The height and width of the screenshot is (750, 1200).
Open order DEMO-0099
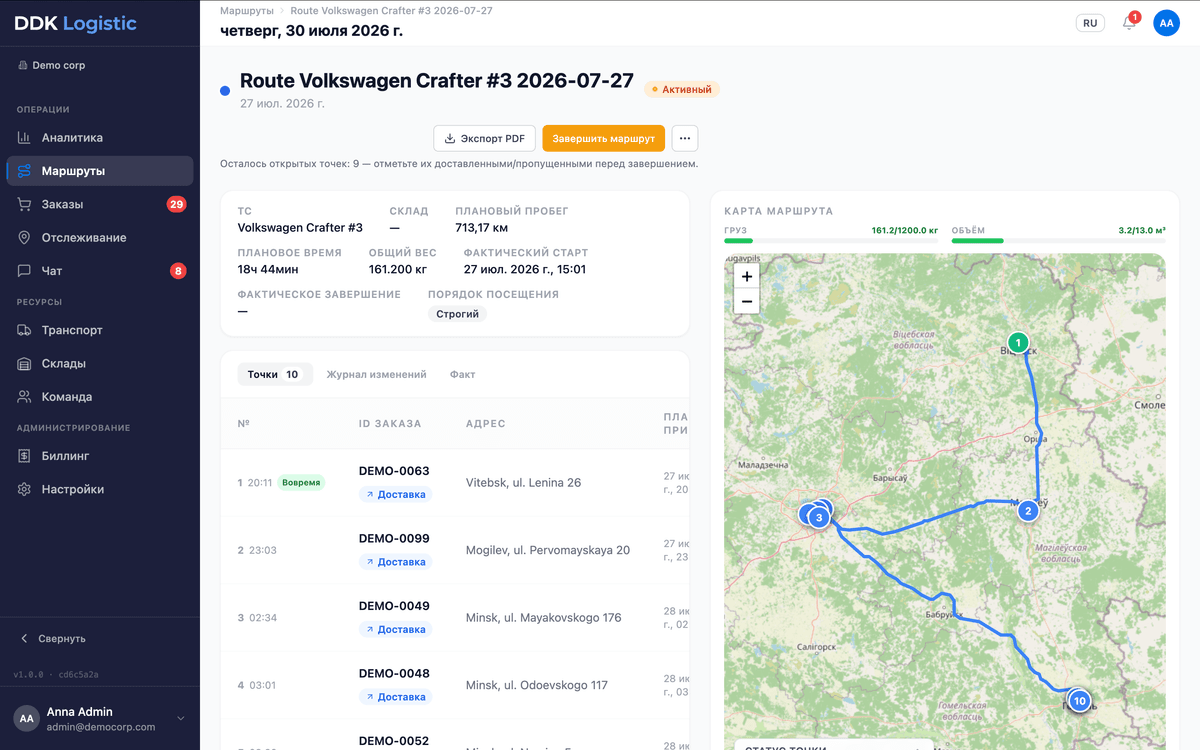point(394,538)
